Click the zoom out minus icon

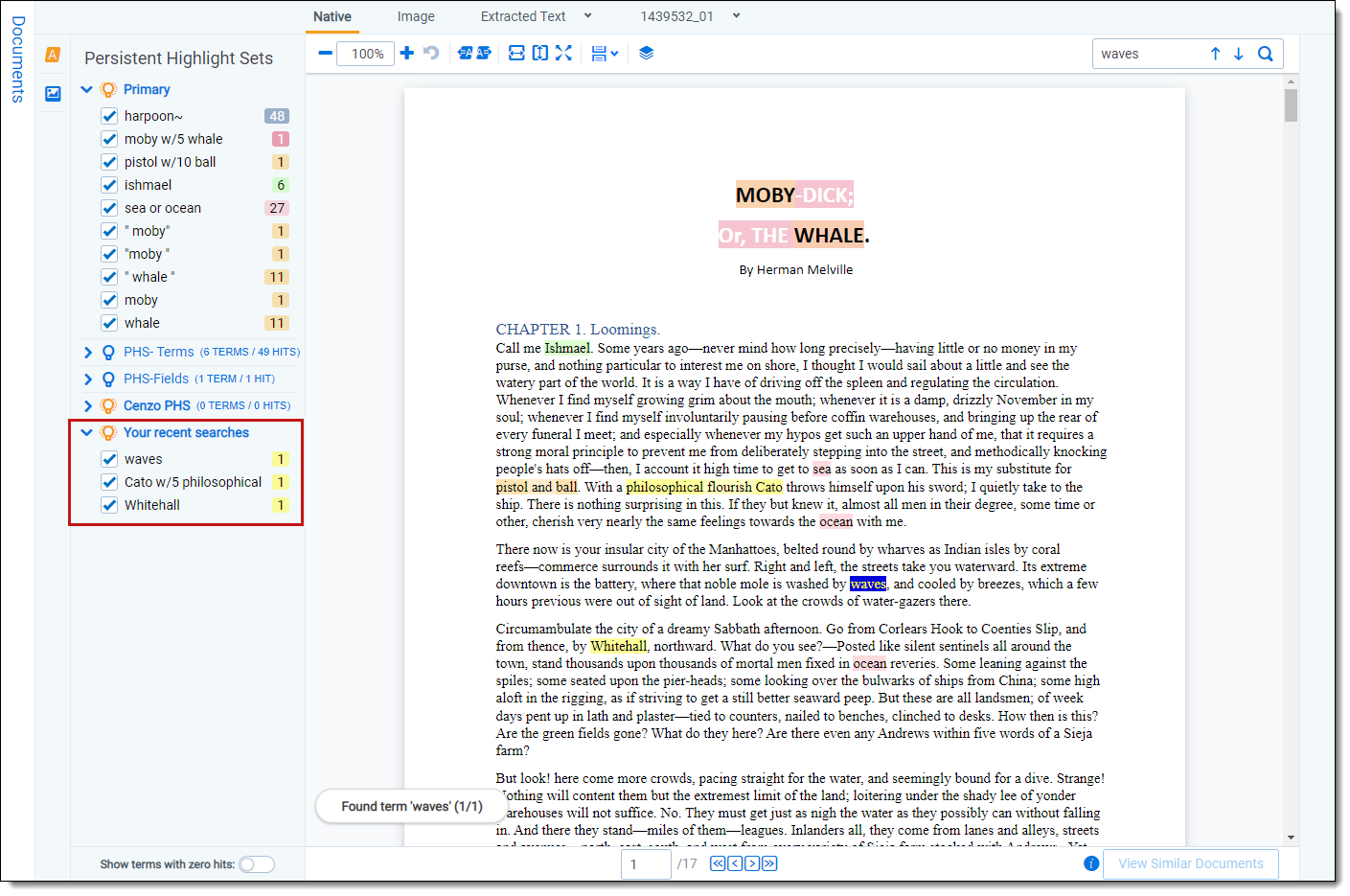[326, 54]
